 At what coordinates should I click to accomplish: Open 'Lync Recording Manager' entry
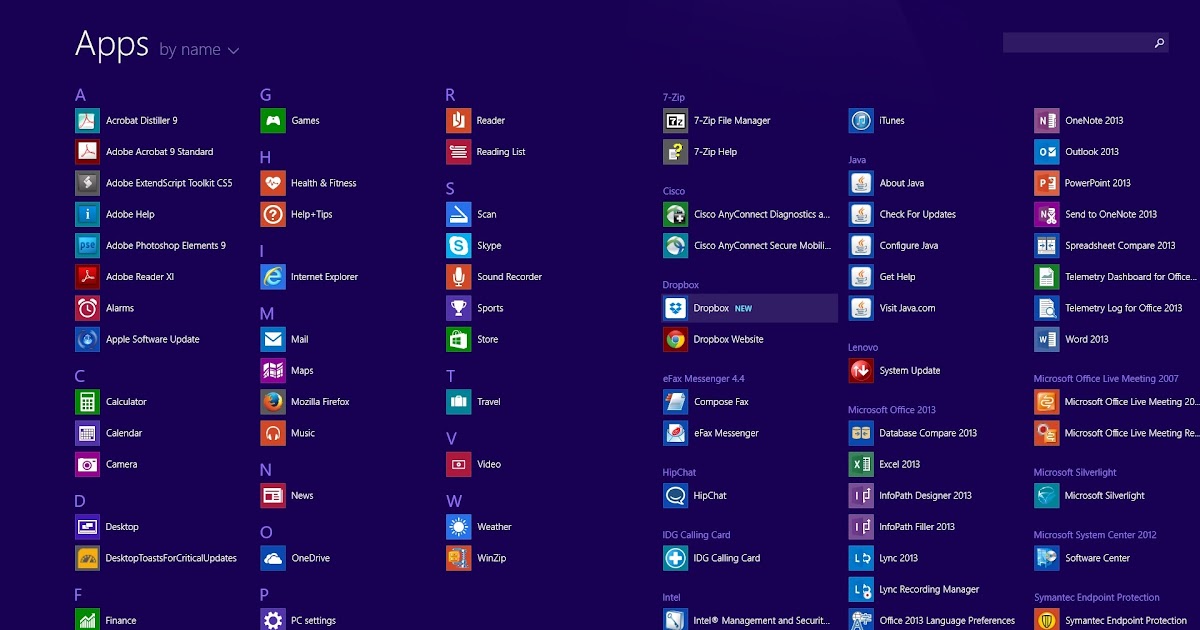[x=914, y=589]
